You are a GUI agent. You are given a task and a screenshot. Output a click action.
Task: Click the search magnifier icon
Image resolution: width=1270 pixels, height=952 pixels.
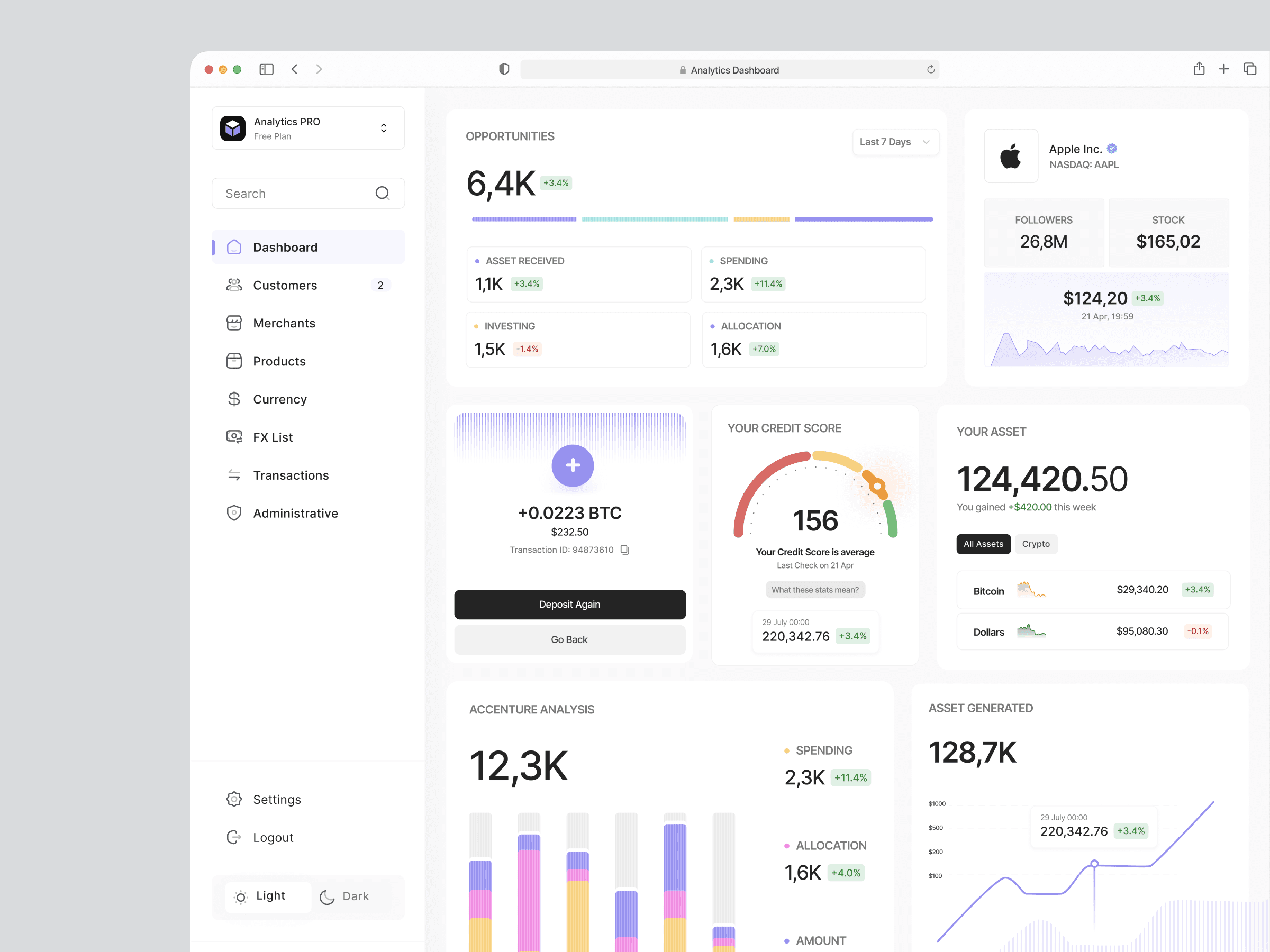[383, 194]
